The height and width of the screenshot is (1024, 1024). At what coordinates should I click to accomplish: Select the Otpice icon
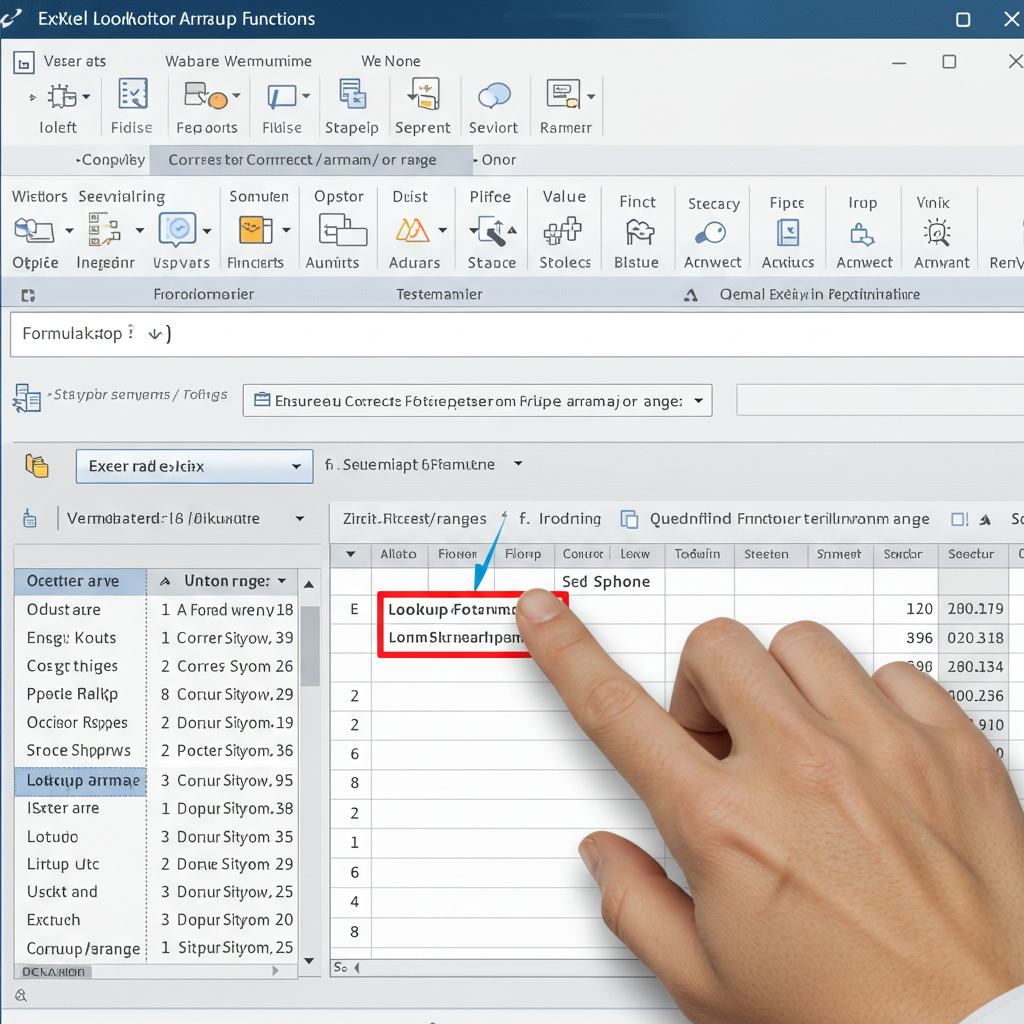(x=34, y=231)
